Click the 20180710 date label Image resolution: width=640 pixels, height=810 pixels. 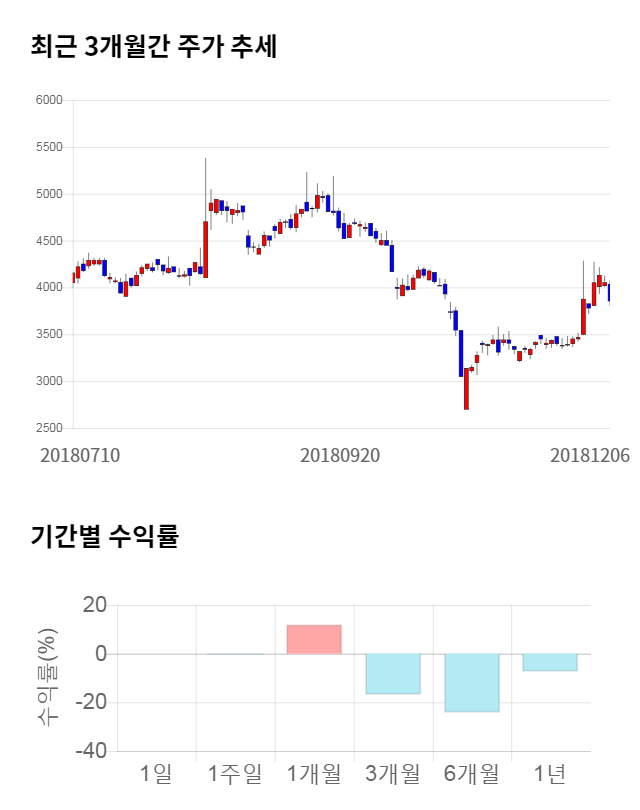pyautogui.click(x=80, y=455)
